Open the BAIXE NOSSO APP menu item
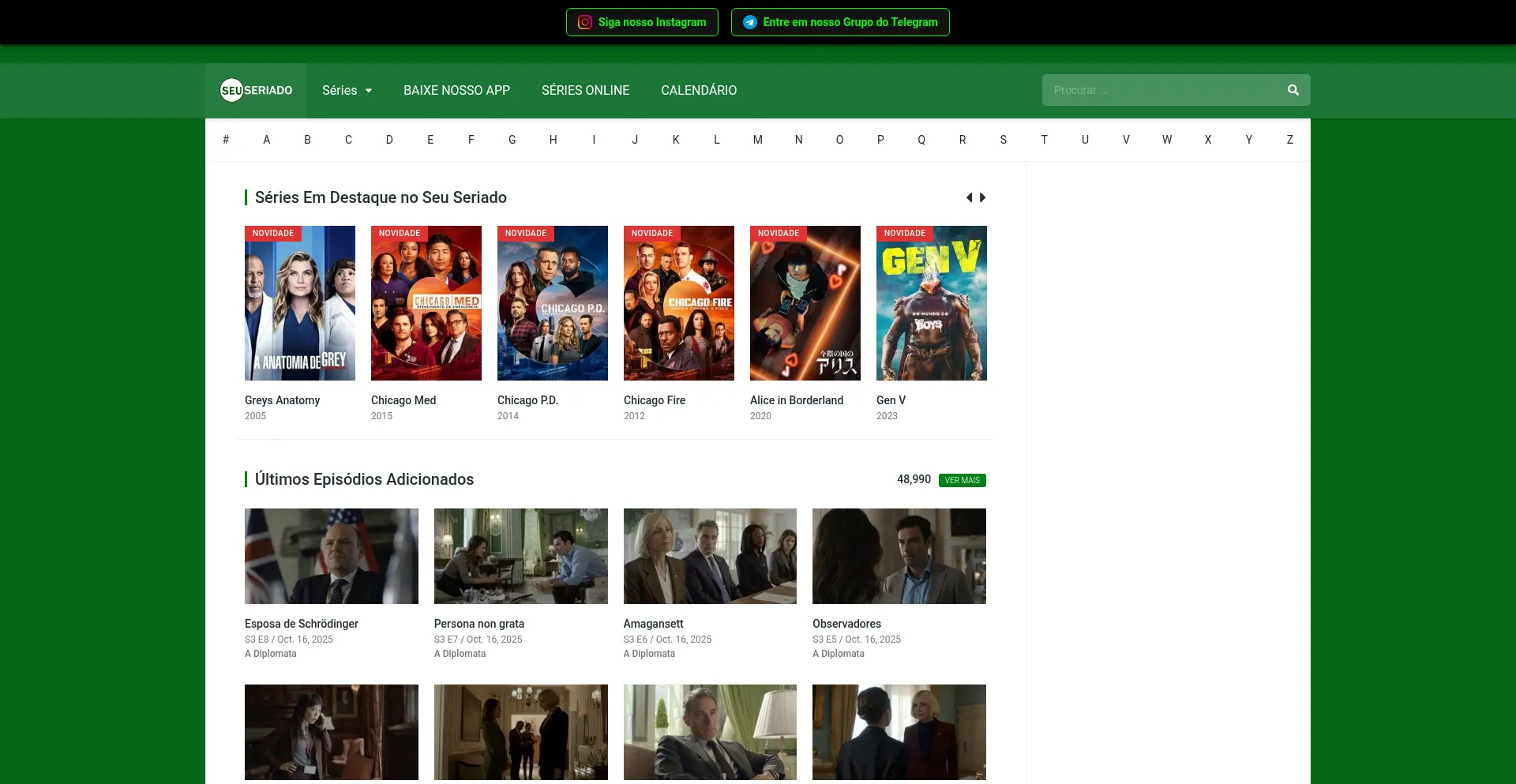This screenshot has height=784, width=1516. [456, 91]
